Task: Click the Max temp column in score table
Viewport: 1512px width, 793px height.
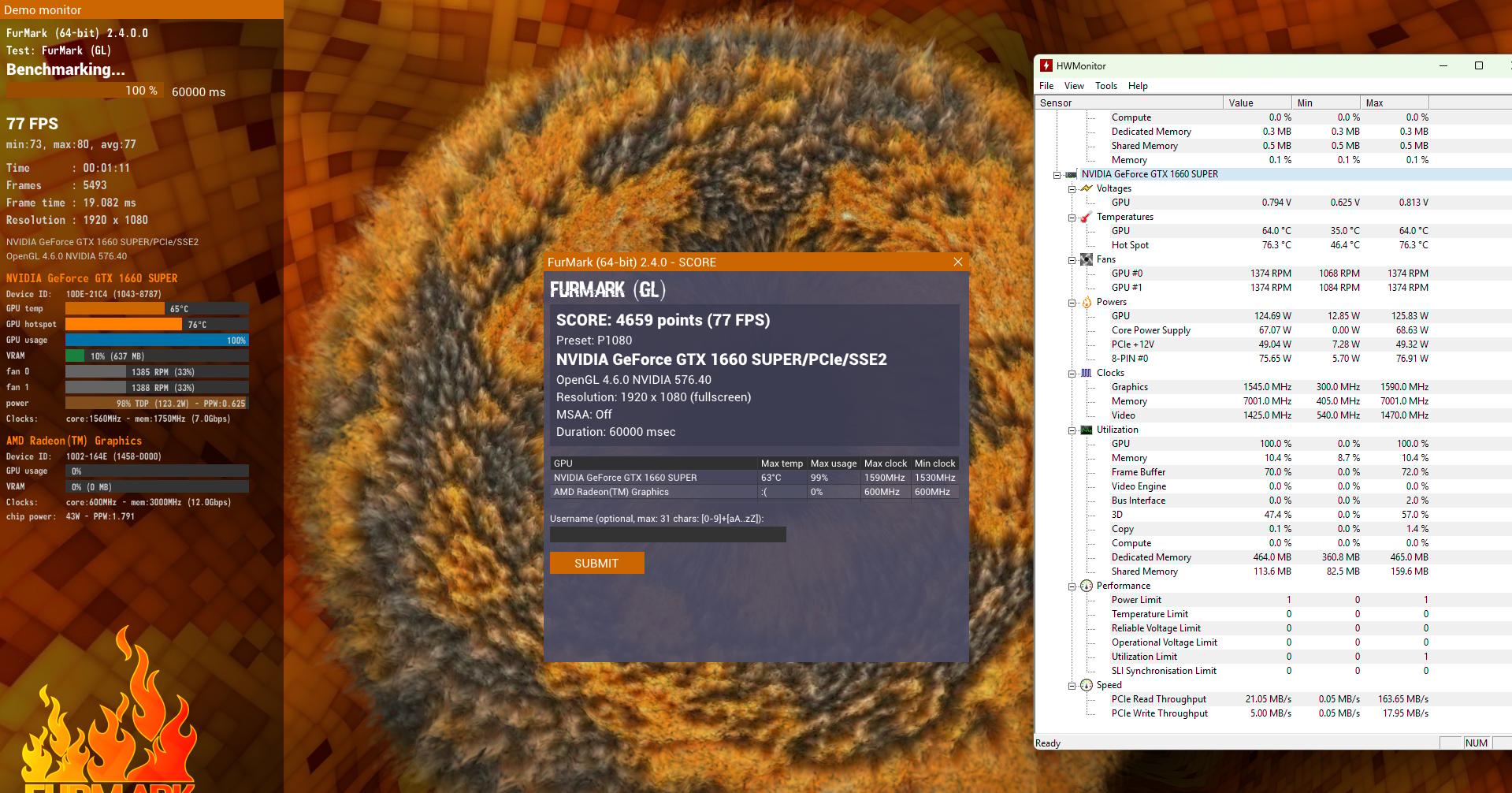Action: [782, 464]
